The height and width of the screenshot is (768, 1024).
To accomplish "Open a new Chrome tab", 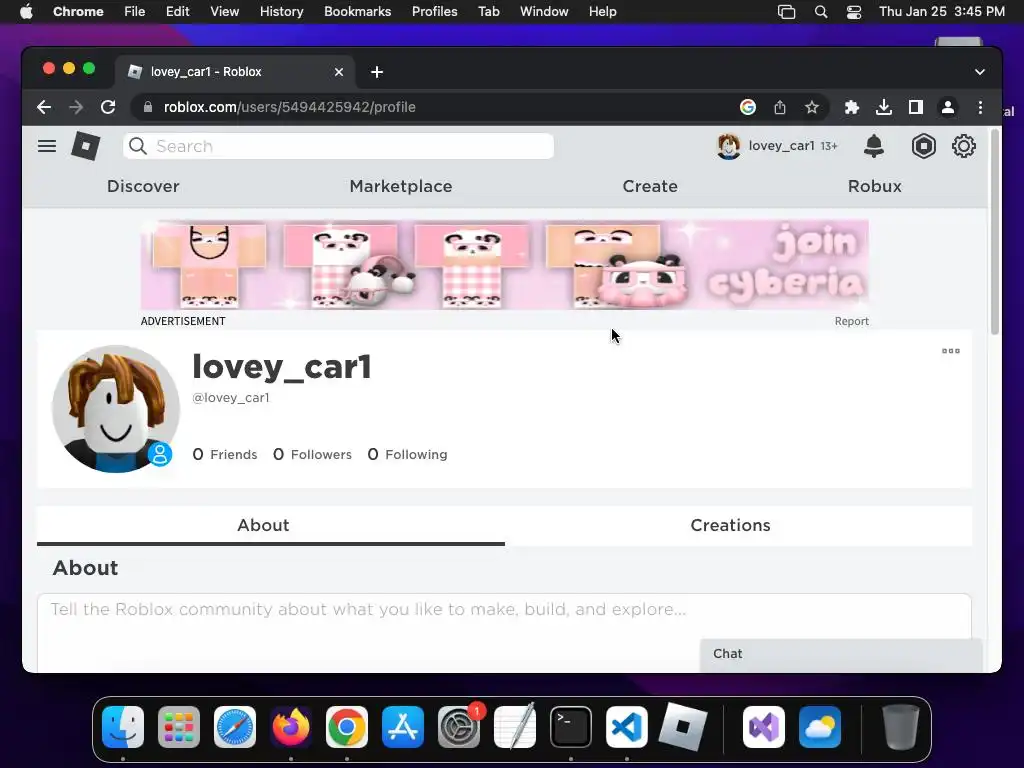I will pyautogui.click(x=377, y=72).
